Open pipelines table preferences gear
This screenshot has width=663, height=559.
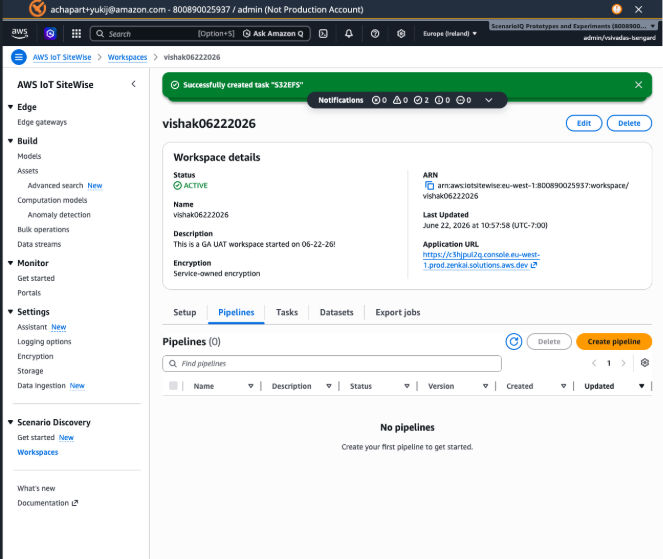tap(644, 363)
